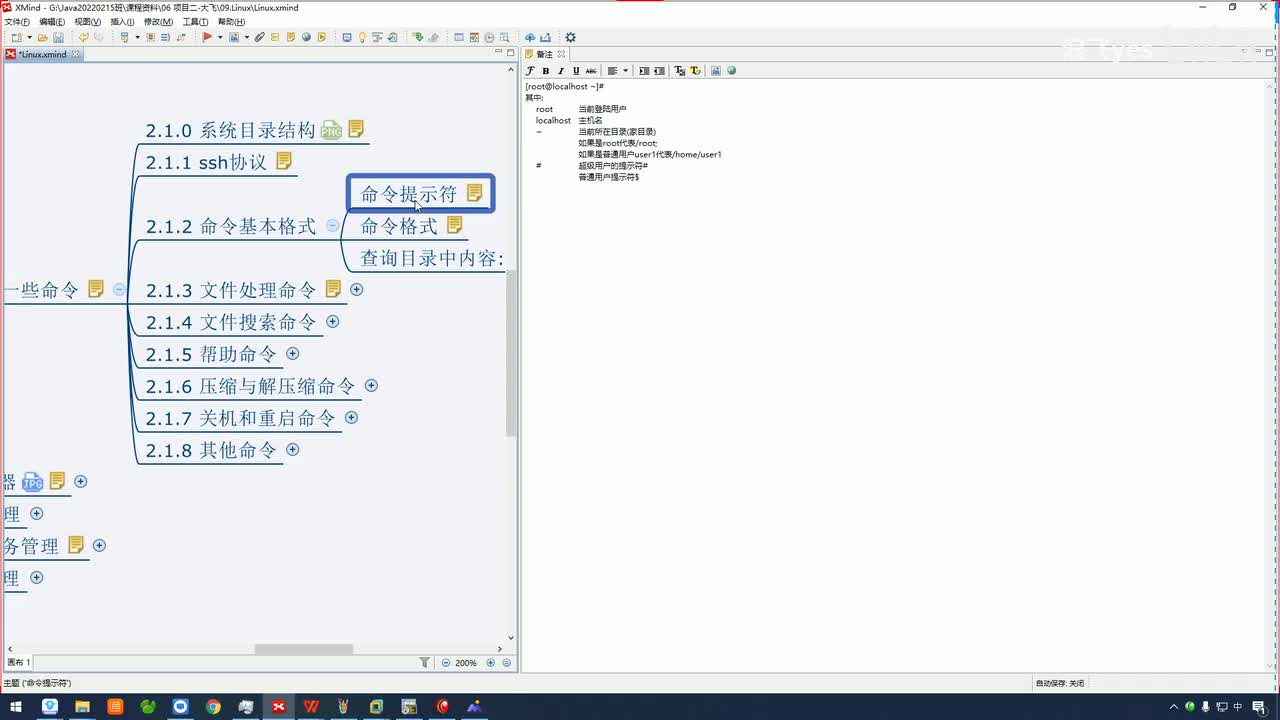Screen dimensions: 1280x720
Task: Open the note icon on 2.1.1 ssh协议
Action: (284, 161)
